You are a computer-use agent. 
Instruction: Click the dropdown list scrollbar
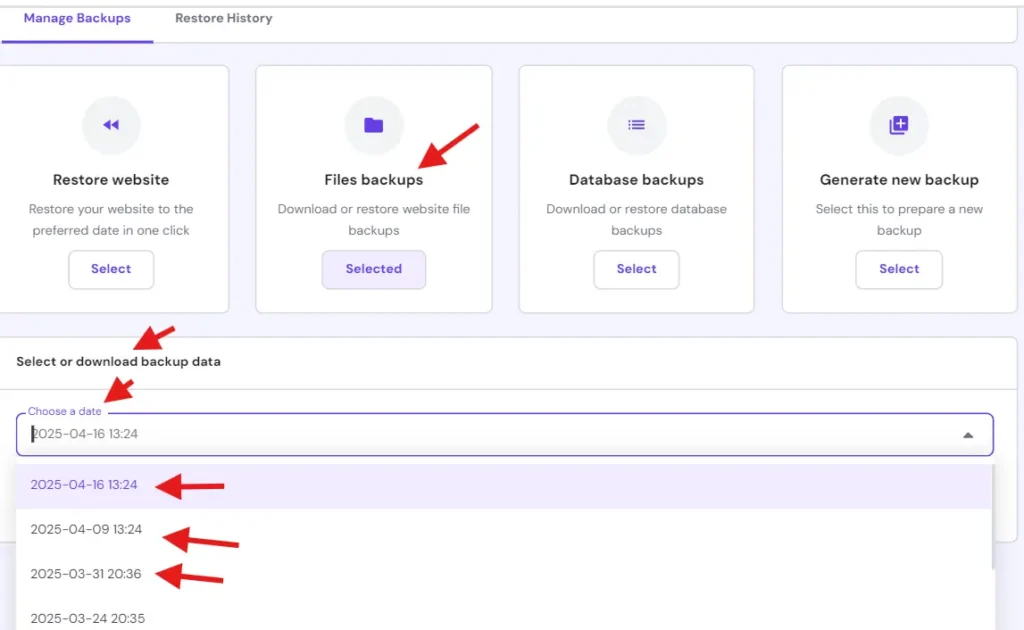[993, 517]
